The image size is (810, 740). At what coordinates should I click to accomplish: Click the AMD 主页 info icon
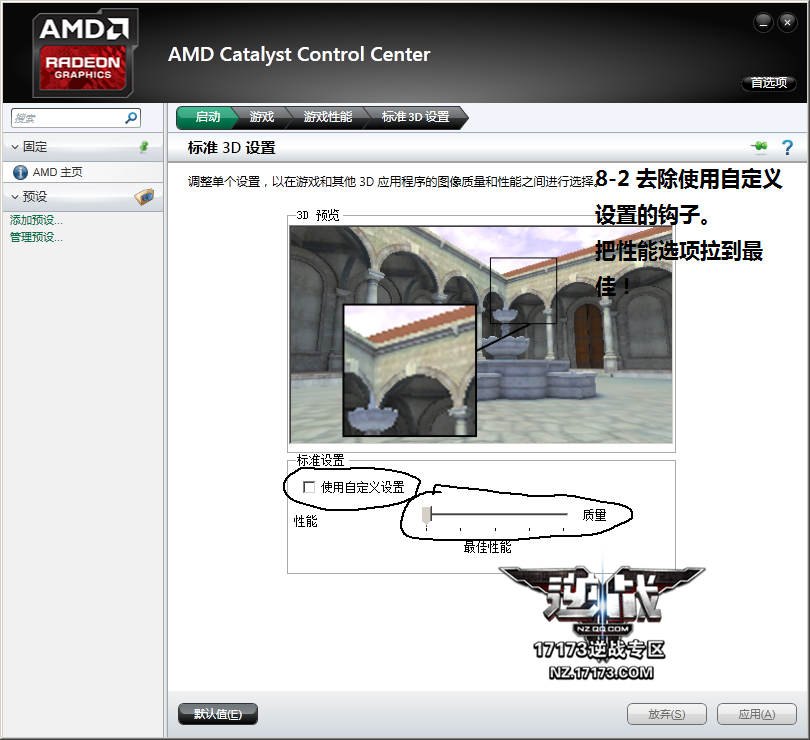coord(20,172)
